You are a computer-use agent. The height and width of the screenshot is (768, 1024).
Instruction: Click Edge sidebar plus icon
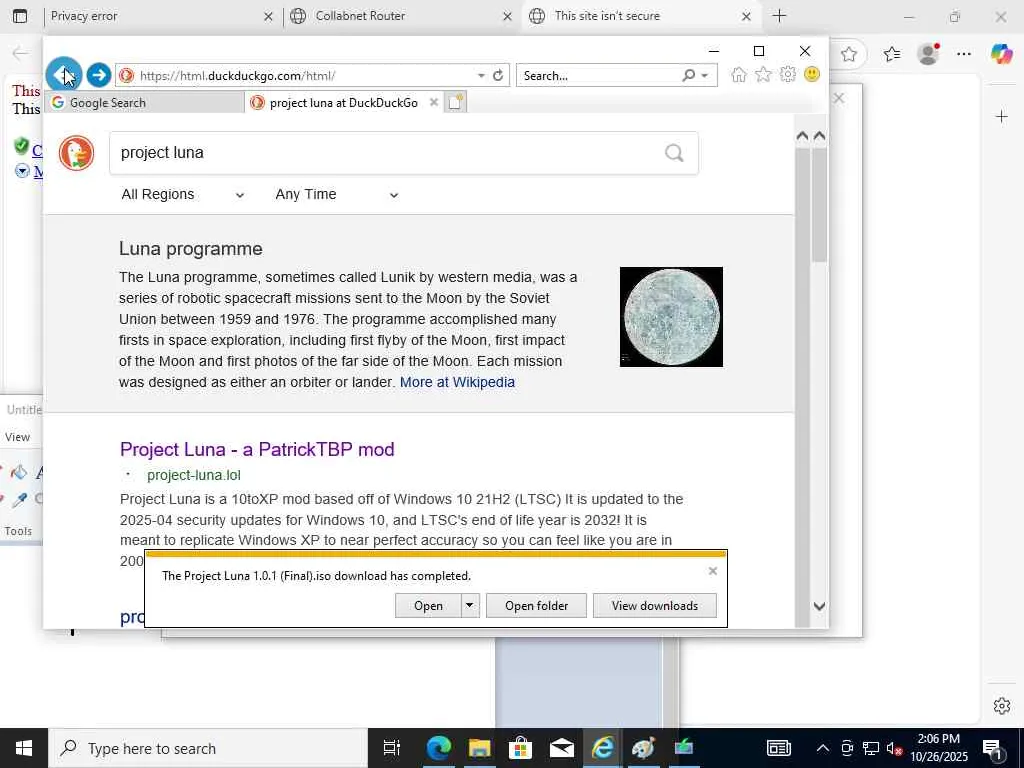click(x=1002, y=117)
